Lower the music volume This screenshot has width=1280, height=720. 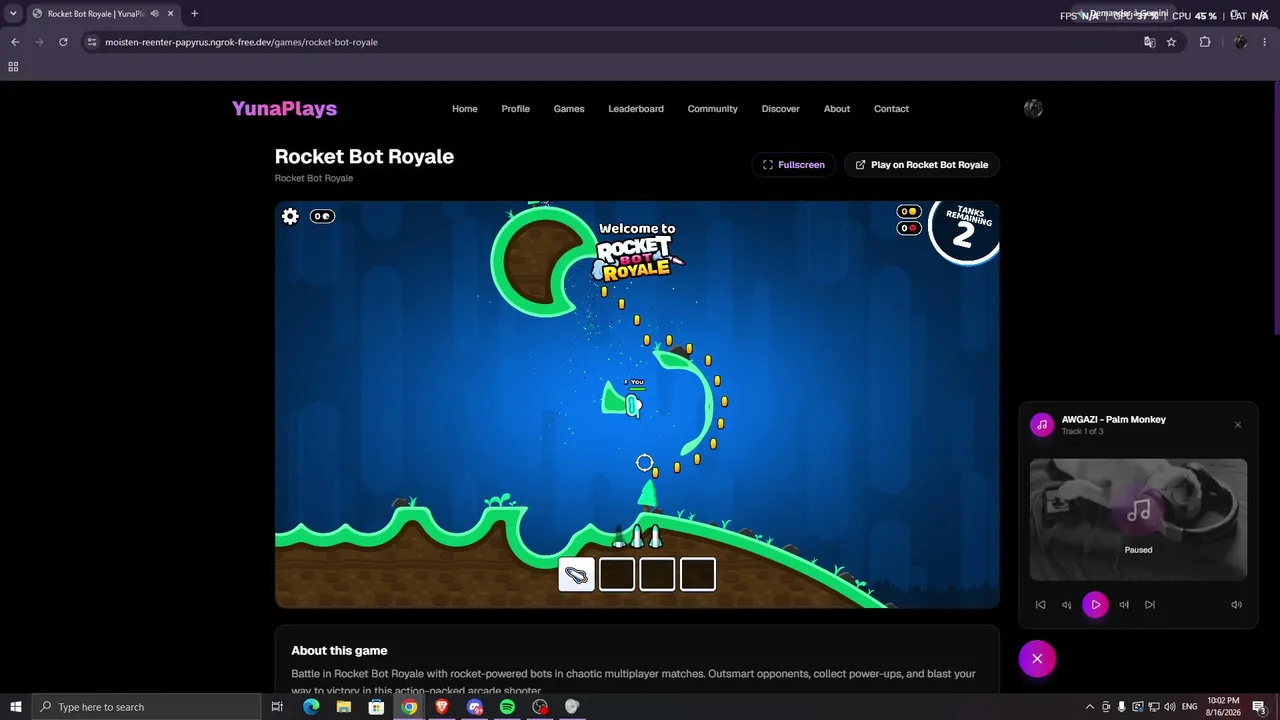click(1066, 605)
